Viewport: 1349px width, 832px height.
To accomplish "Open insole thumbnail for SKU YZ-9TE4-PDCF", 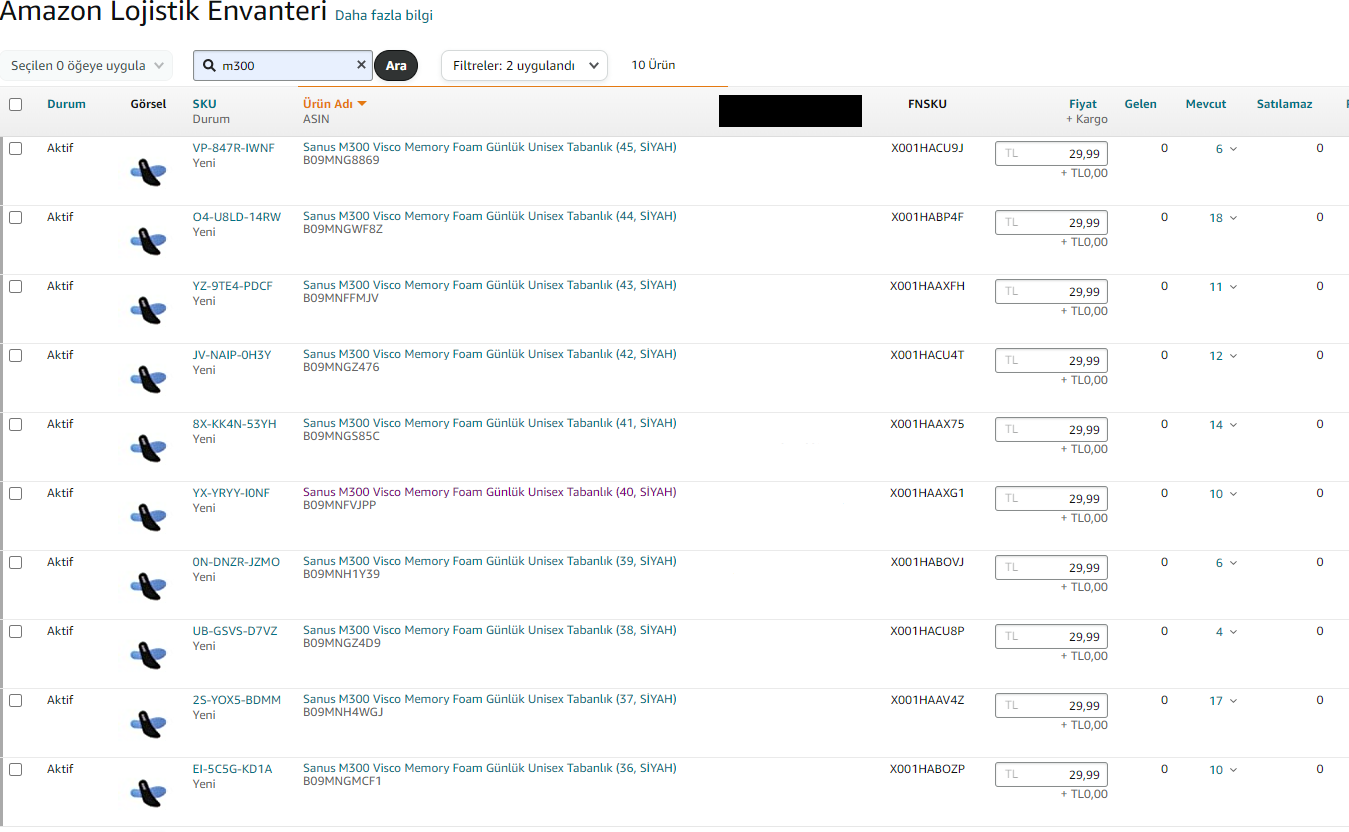I will [148, 310].
